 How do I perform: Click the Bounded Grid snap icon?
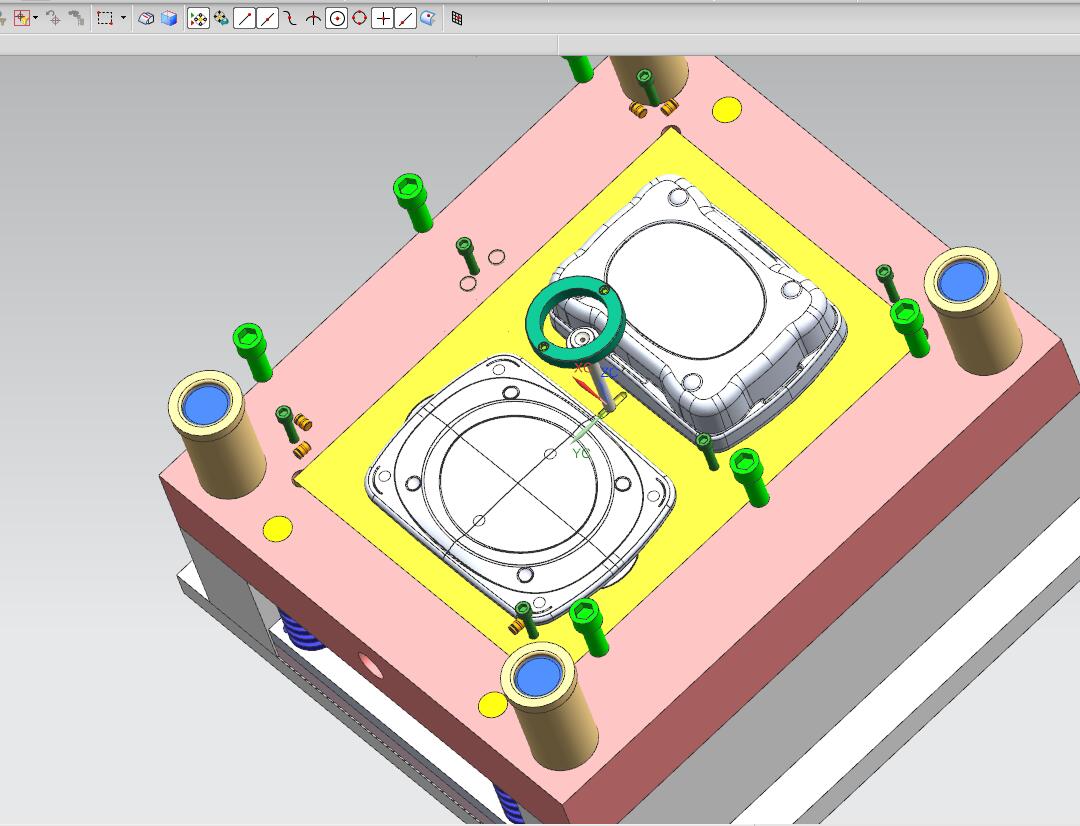[457, 19]
